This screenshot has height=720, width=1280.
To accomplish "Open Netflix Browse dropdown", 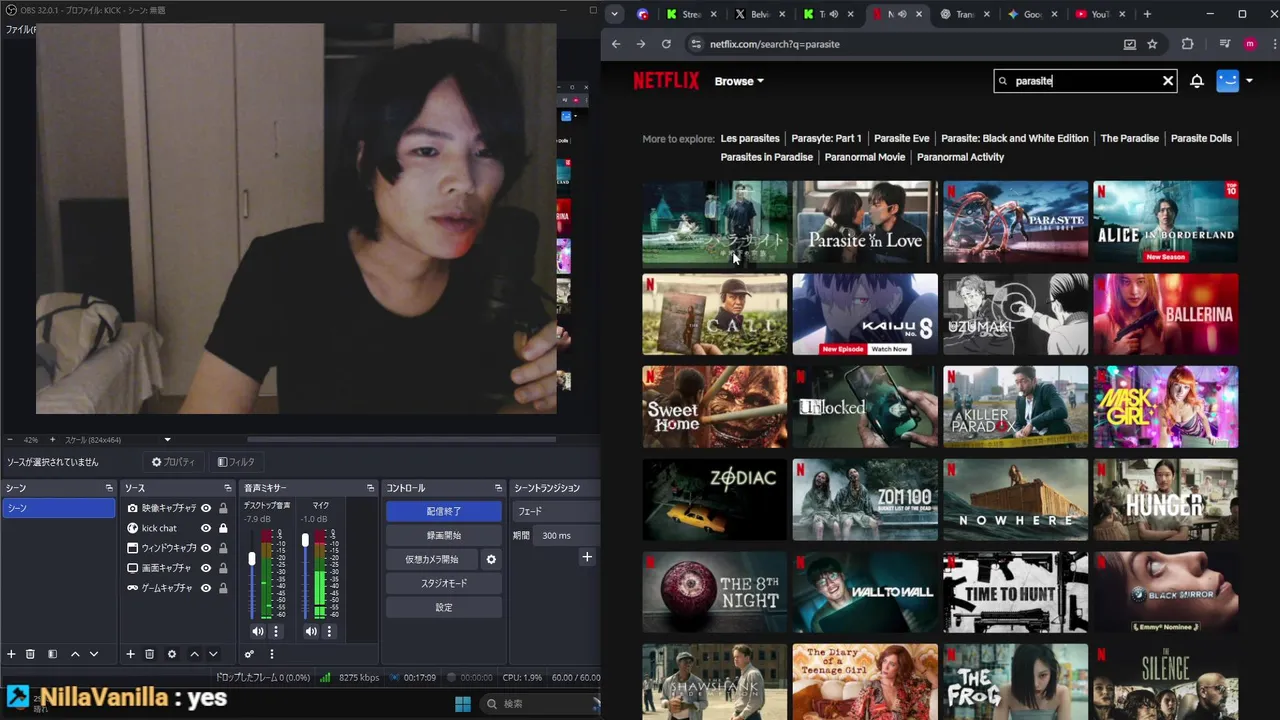I will (739, 81).
